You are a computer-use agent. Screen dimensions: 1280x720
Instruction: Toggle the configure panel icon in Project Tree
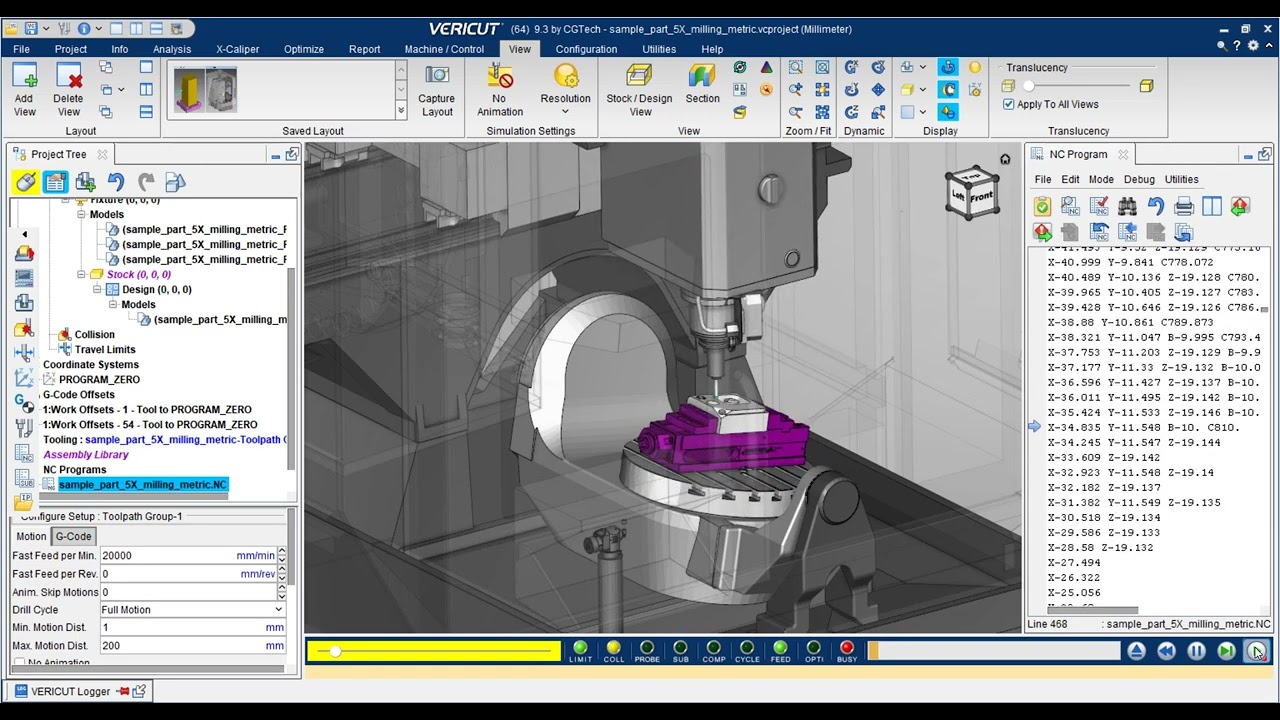tap(55, 182)
